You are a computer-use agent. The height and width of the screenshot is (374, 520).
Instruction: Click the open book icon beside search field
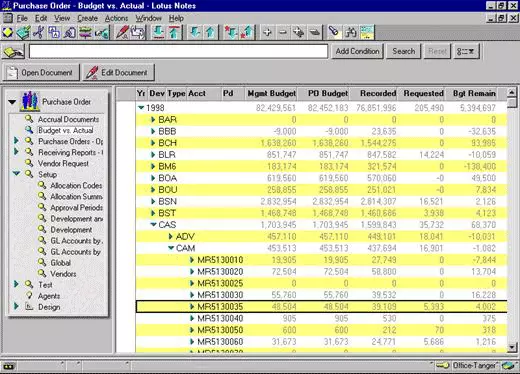pos(14,52)
